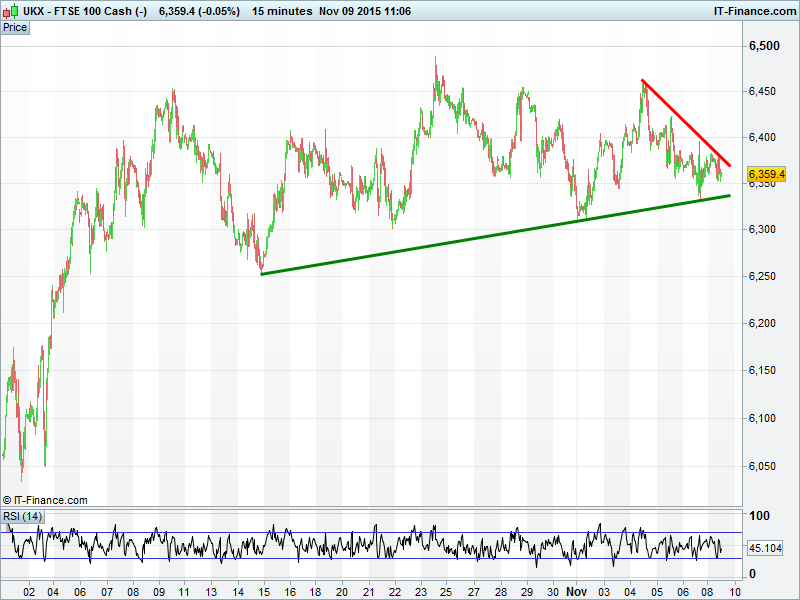Click the 6,500 price axis label

pyautogui.click(x=765, y=46)
